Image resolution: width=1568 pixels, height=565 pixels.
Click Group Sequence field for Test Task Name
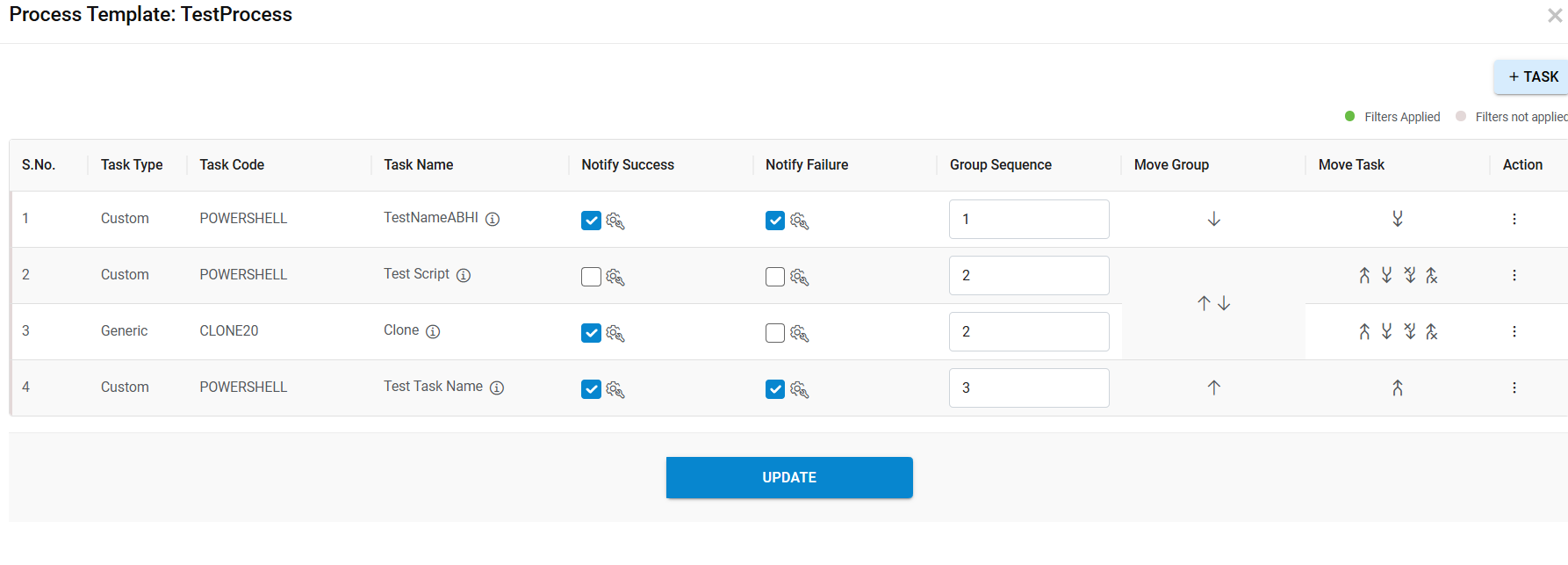click(1028, 388)
